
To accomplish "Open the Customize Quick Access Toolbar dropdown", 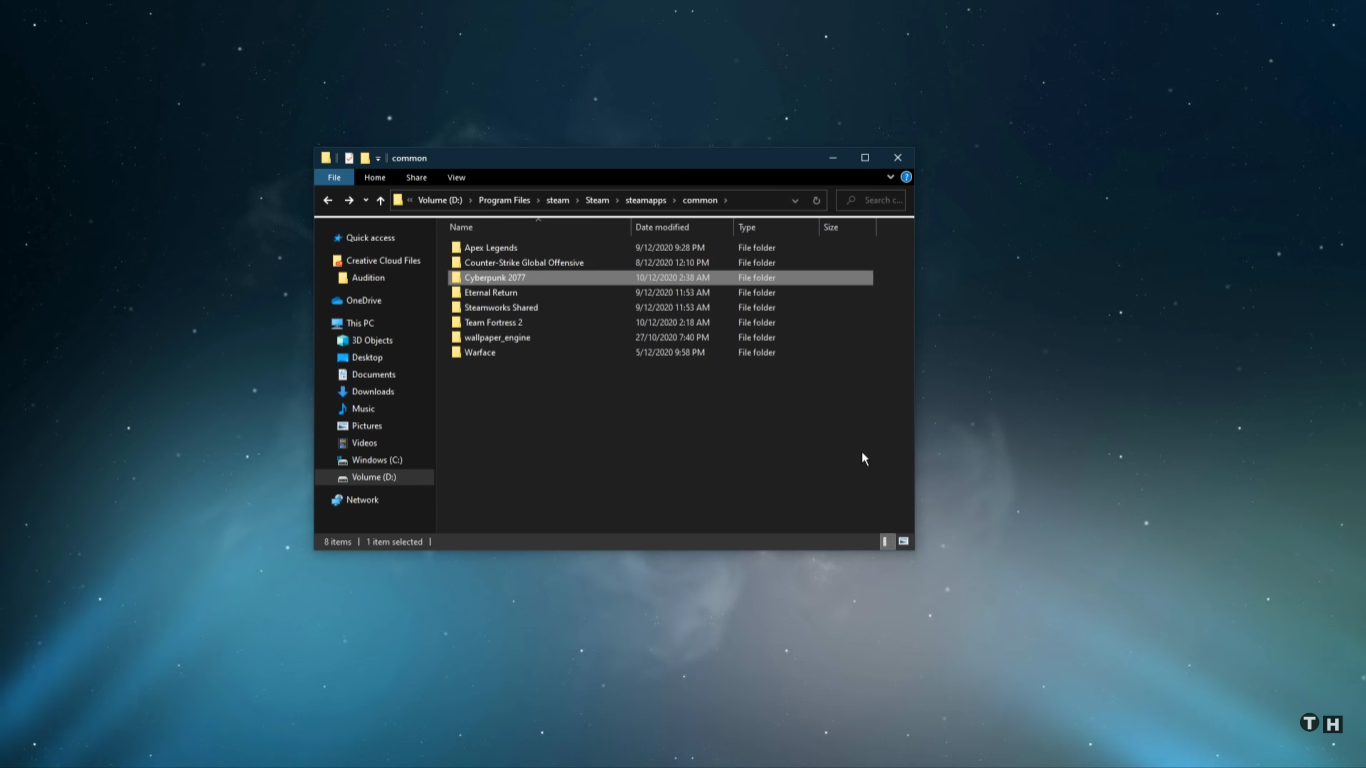I will pos(378,158).
